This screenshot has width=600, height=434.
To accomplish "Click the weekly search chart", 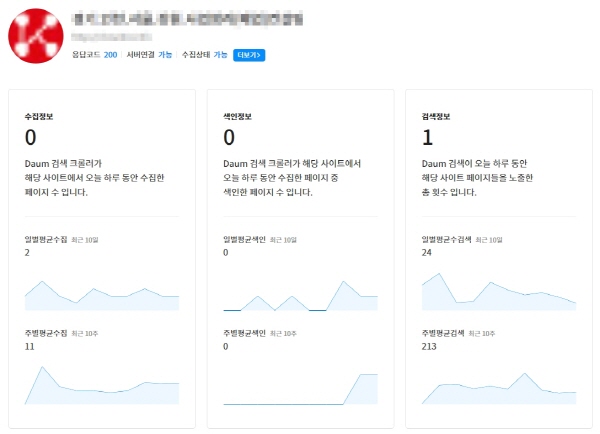I will click(x=499, y=388).
